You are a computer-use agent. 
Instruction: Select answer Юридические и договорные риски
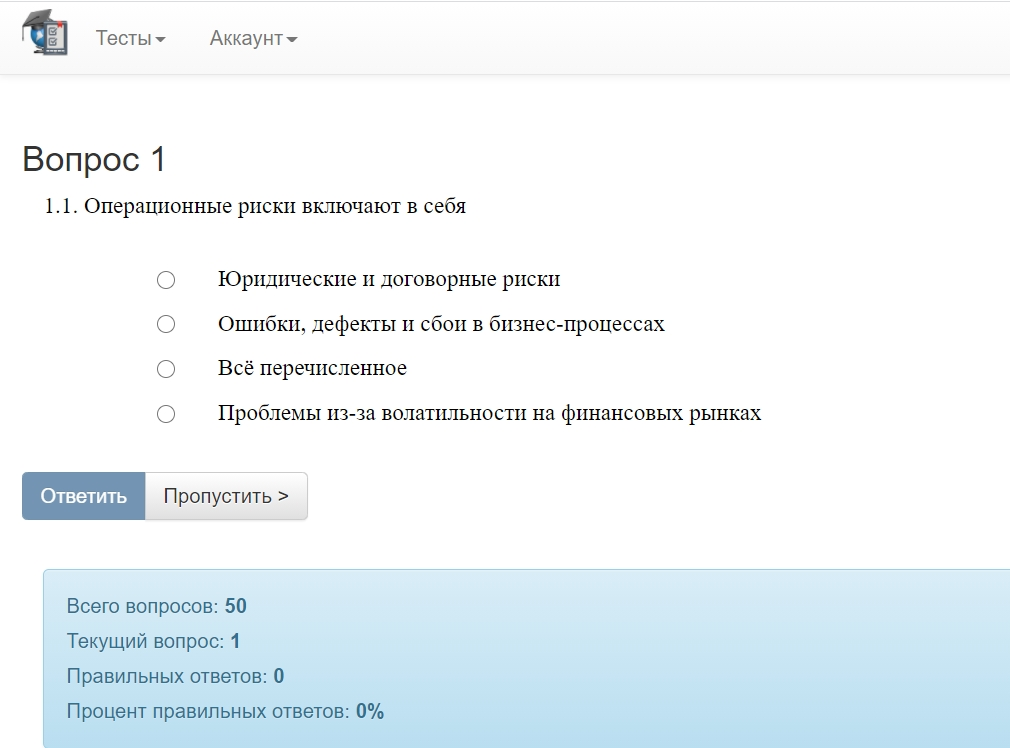coord(165,280)
